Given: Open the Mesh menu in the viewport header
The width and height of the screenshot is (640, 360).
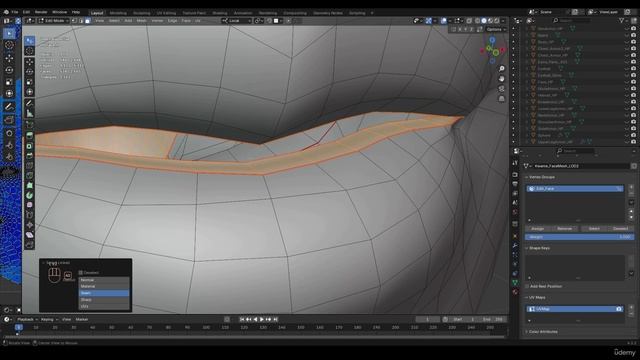Looking at the screenshot, I should coord(142,20).
